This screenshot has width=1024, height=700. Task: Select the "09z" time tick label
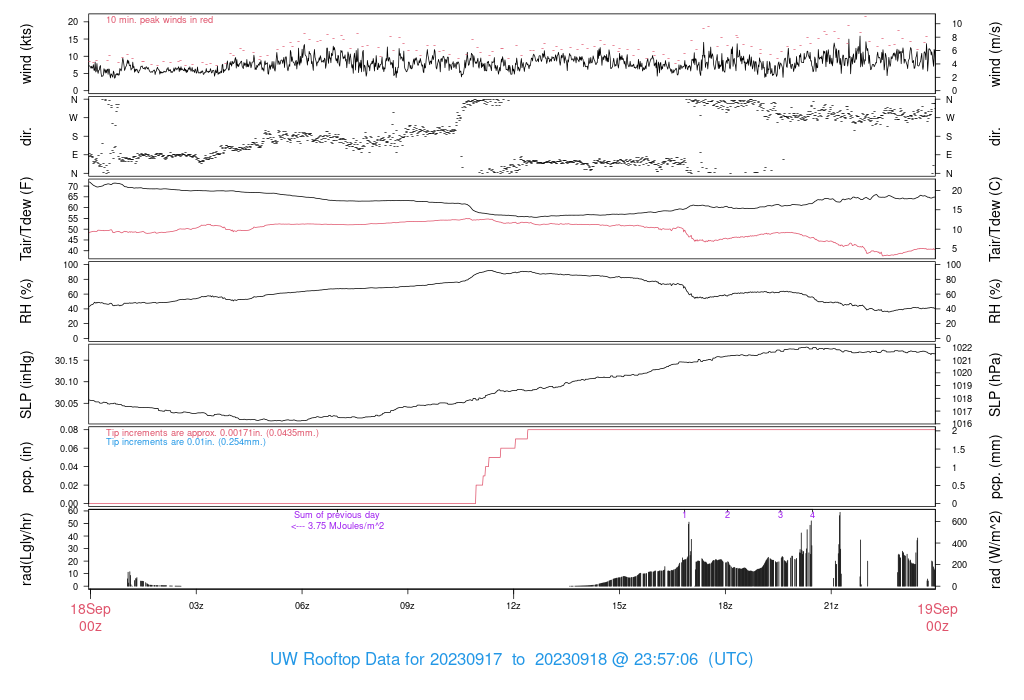coord(408,606)
